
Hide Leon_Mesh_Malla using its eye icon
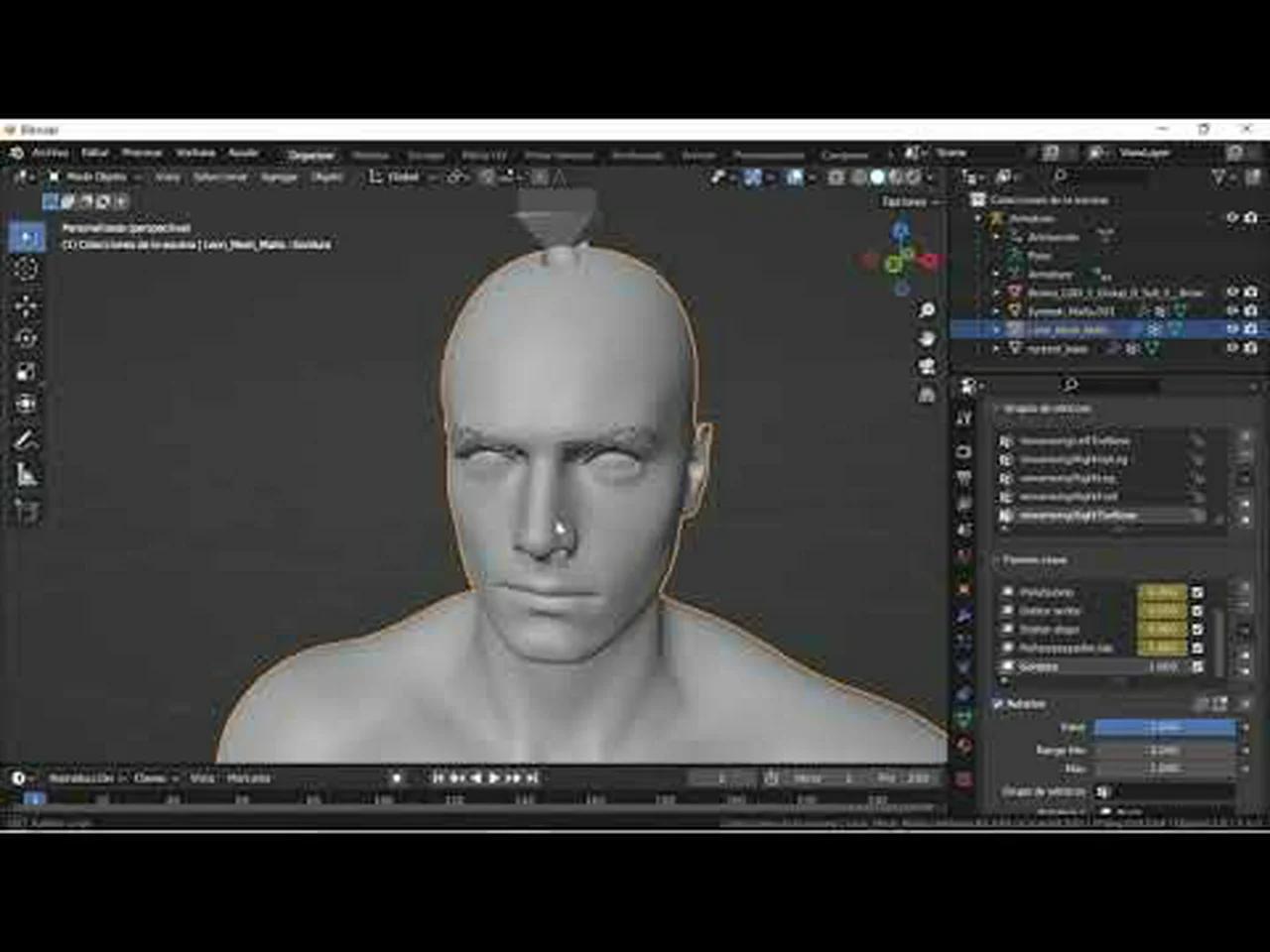pos(1232,329)
